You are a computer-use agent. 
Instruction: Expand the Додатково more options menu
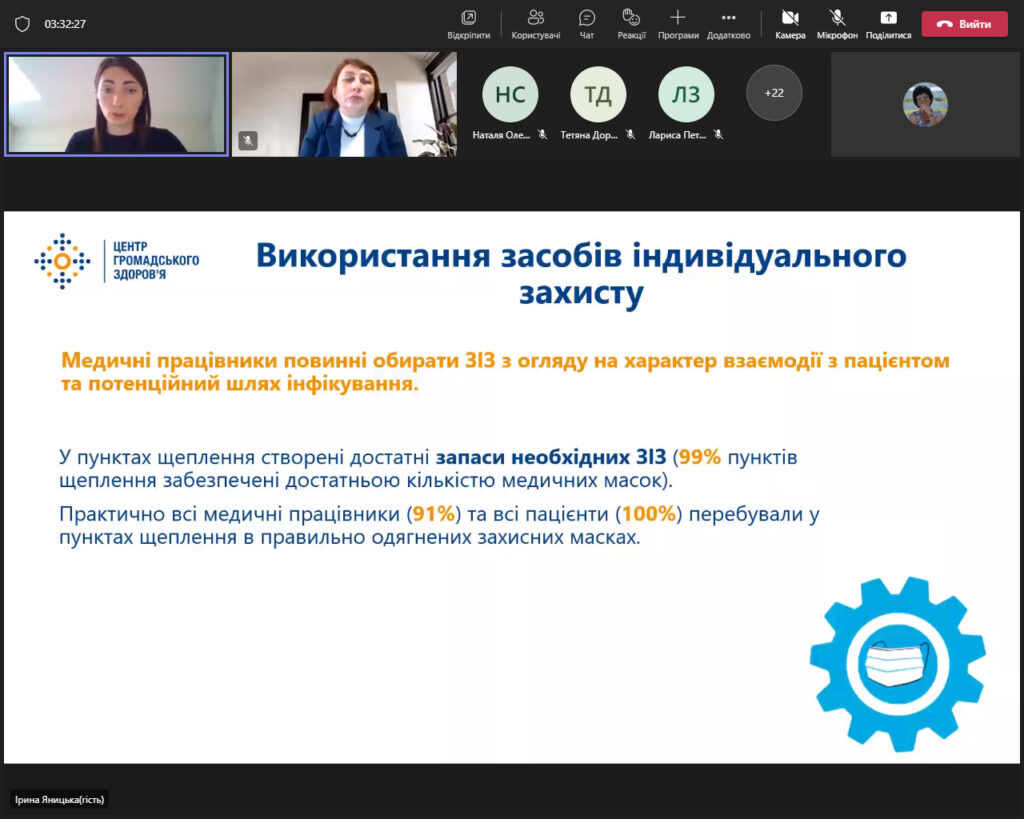(728, 23)
